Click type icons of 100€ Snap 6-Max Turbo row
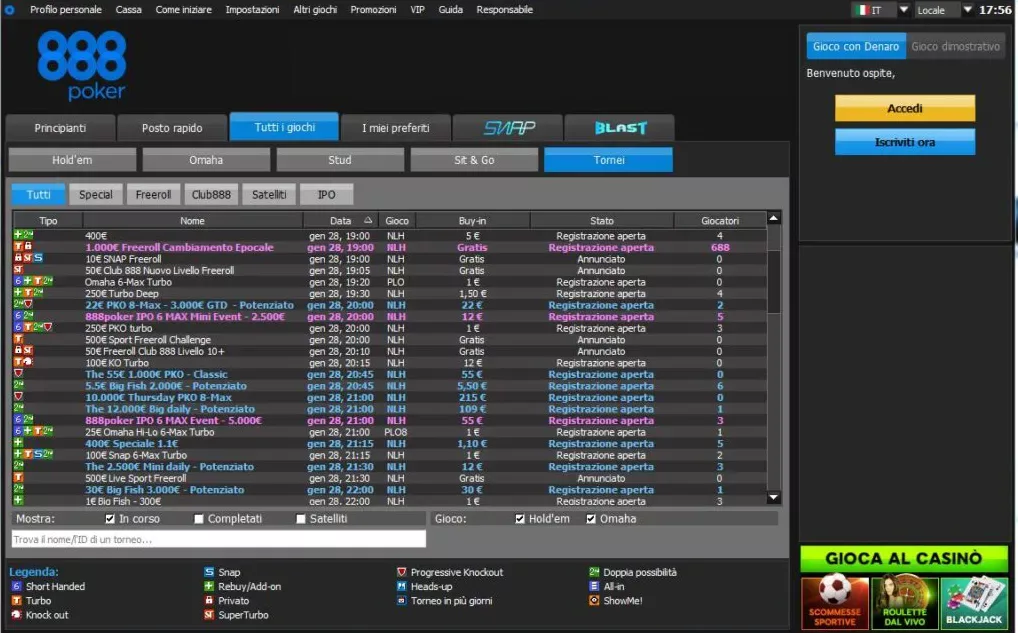The height and width of the screenshot is (633, 1018). click(x=33, y=454)
